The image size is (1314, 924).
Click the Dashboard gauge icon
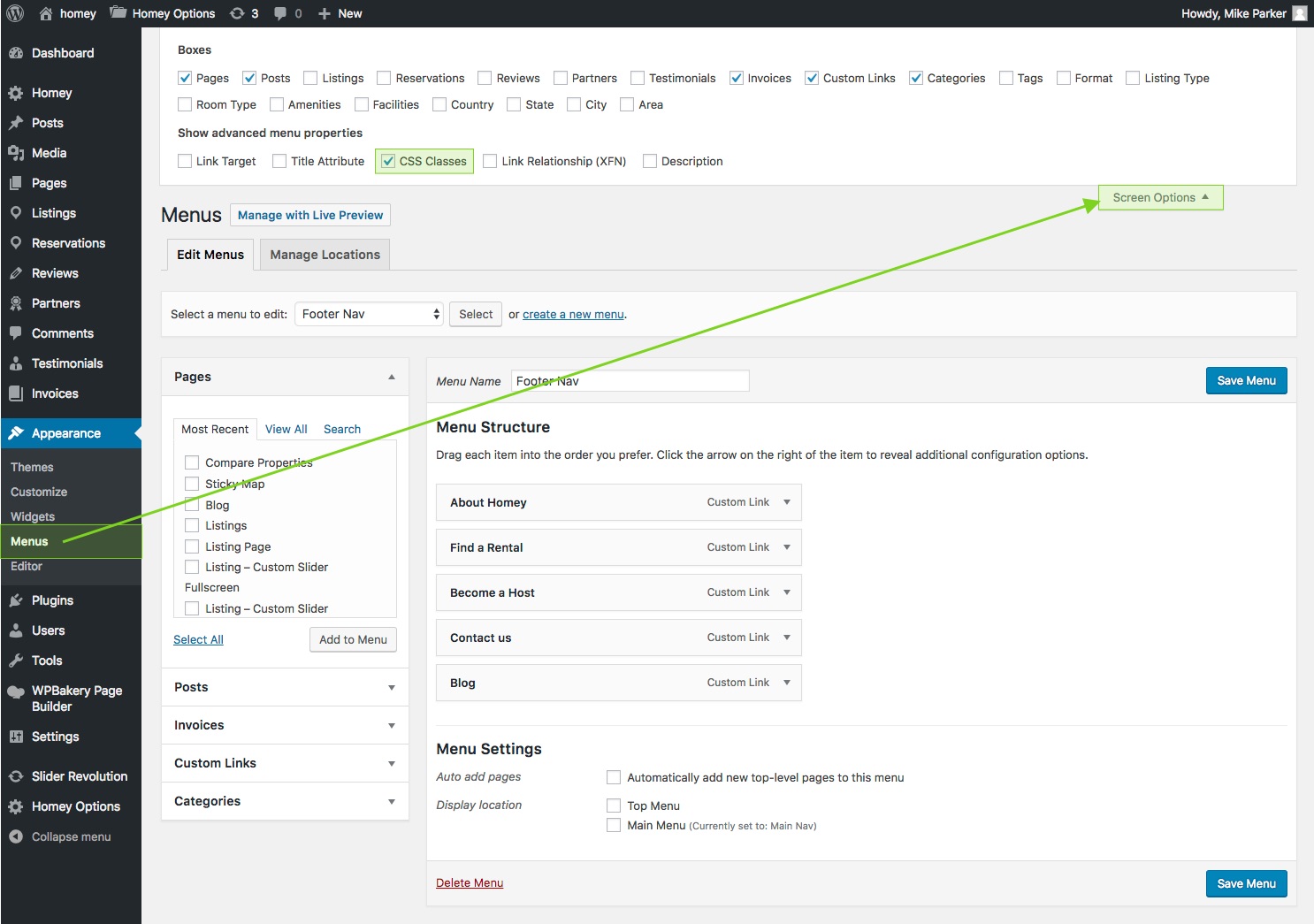pos(16,53)
